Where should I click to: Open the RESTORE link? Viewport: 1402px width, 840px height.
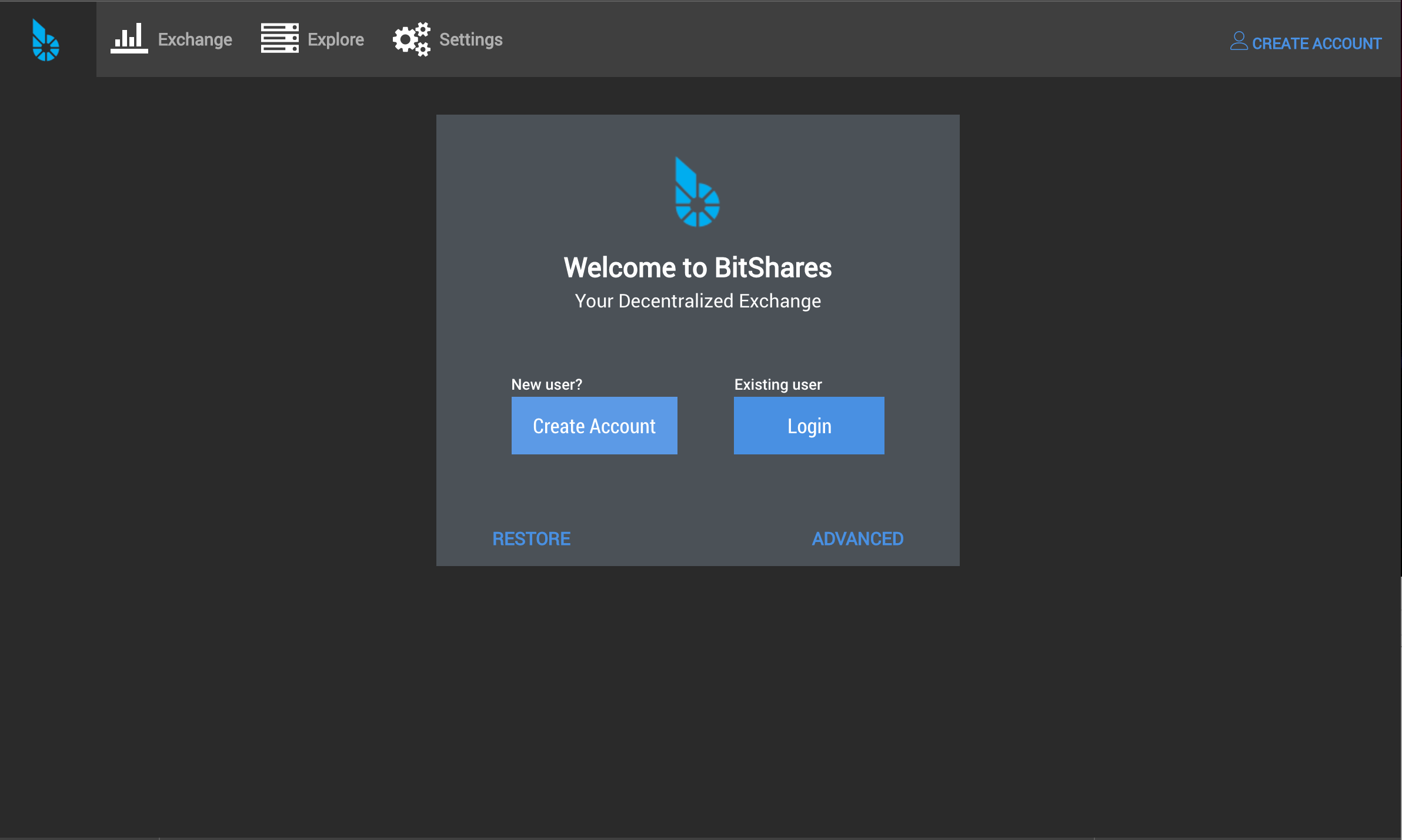(532, 538)
